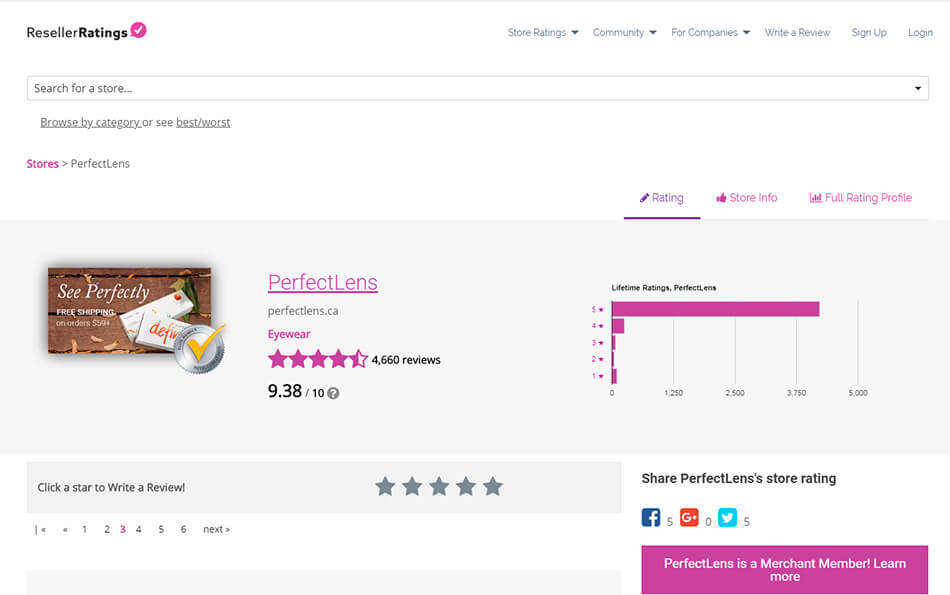The image size is (950, 595).
Task: Go to pagination page 5
Action: [161, 529]
